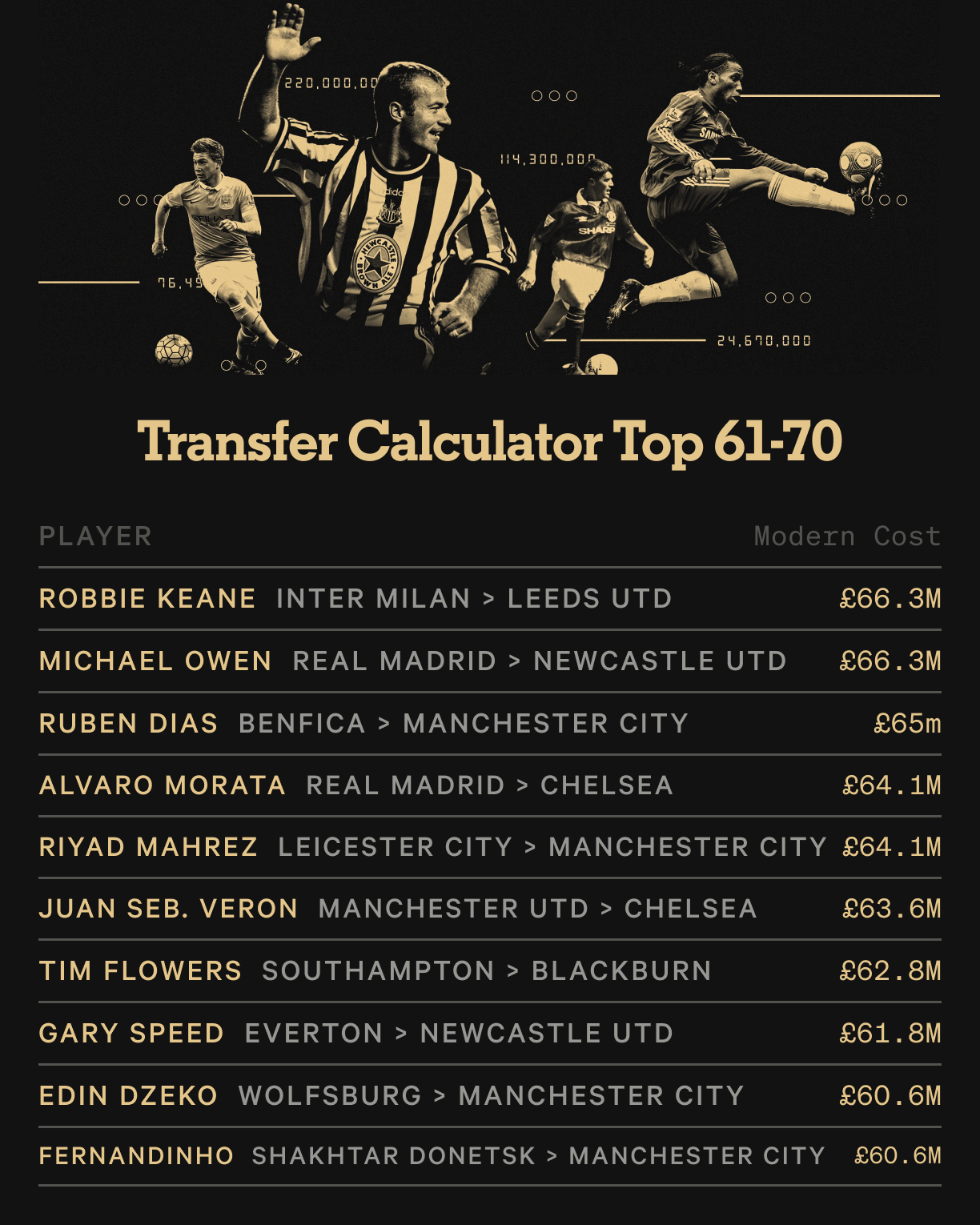
Task: Click Edin Dzeko player name
Action: tap(128, 1096)
